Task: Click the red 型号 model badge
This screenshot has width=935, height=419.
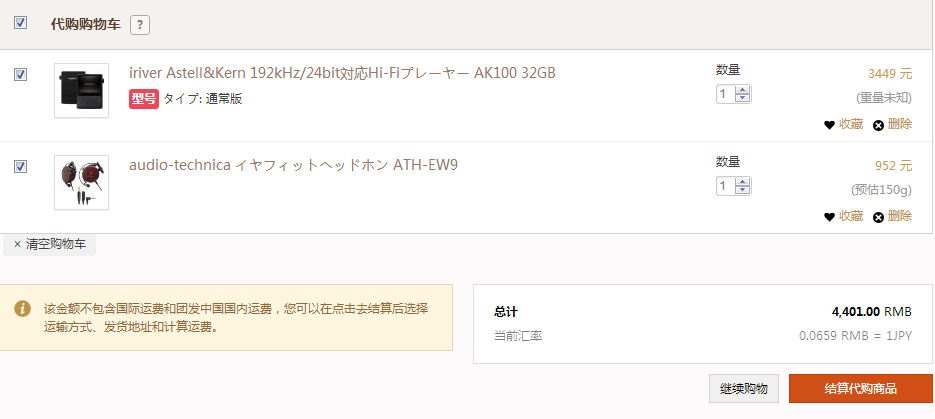Action: click(x=144, y=99)
